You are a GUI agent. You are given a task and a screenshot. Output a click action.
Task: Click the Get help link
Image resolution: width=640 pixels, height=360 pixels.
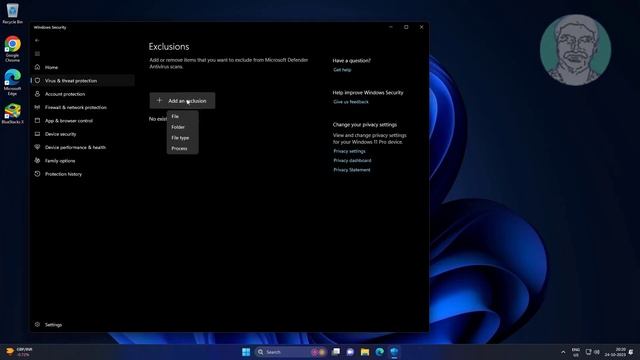(342, 70)
